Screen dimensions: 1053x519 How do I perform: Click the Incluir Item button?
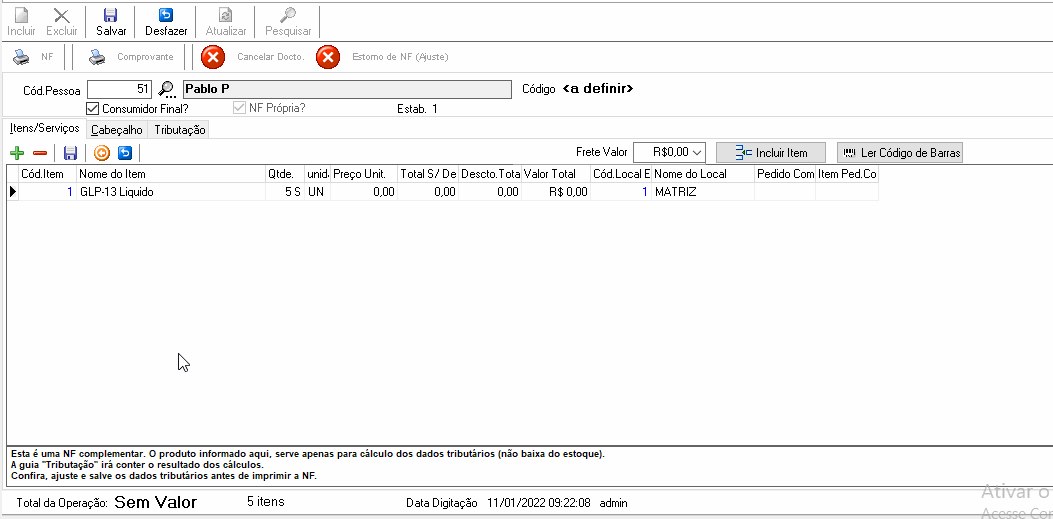point(771,153)
